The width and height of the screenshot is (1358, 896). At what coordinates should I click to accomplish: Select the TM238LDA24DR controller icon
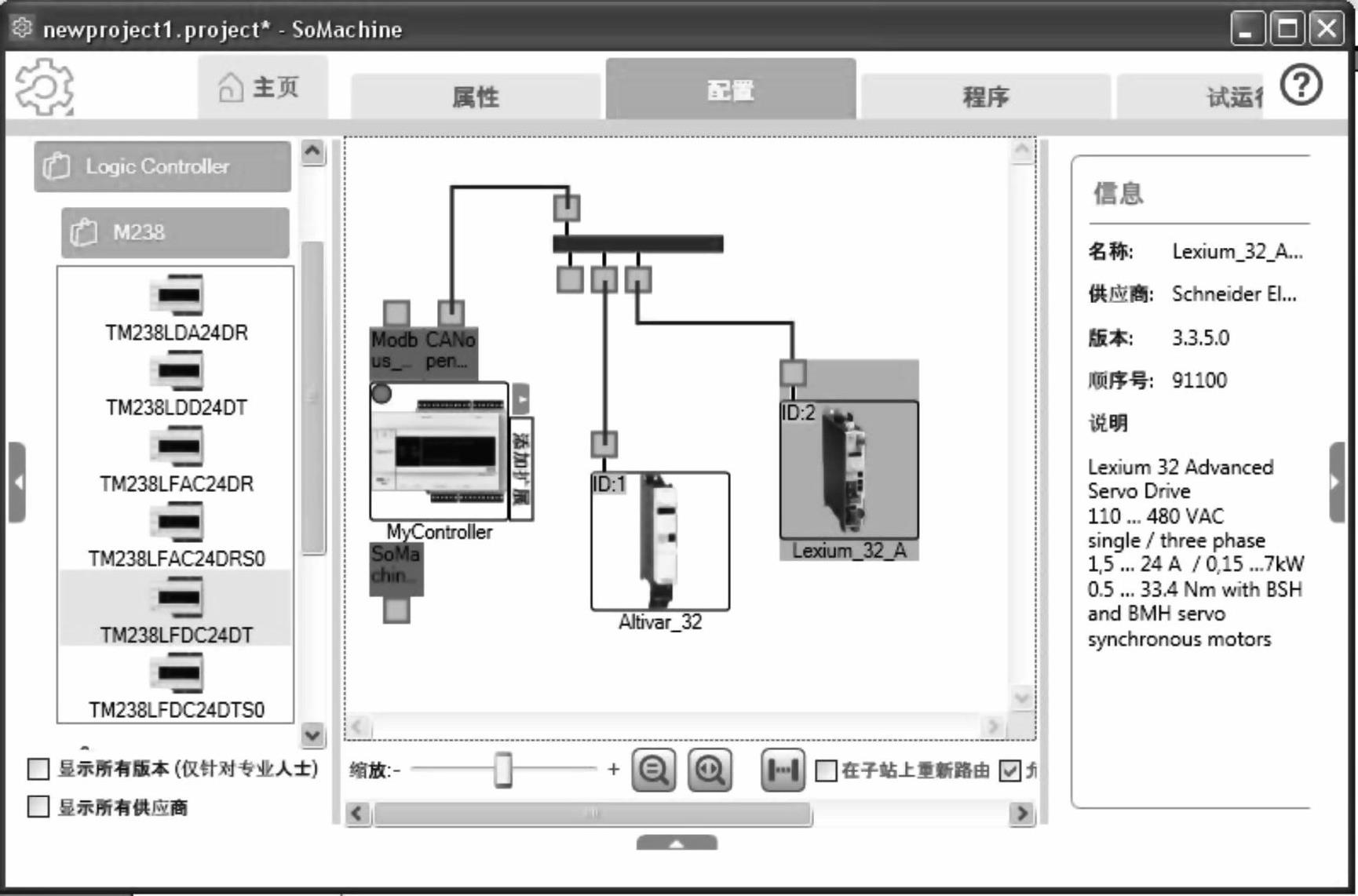(177, 296)
